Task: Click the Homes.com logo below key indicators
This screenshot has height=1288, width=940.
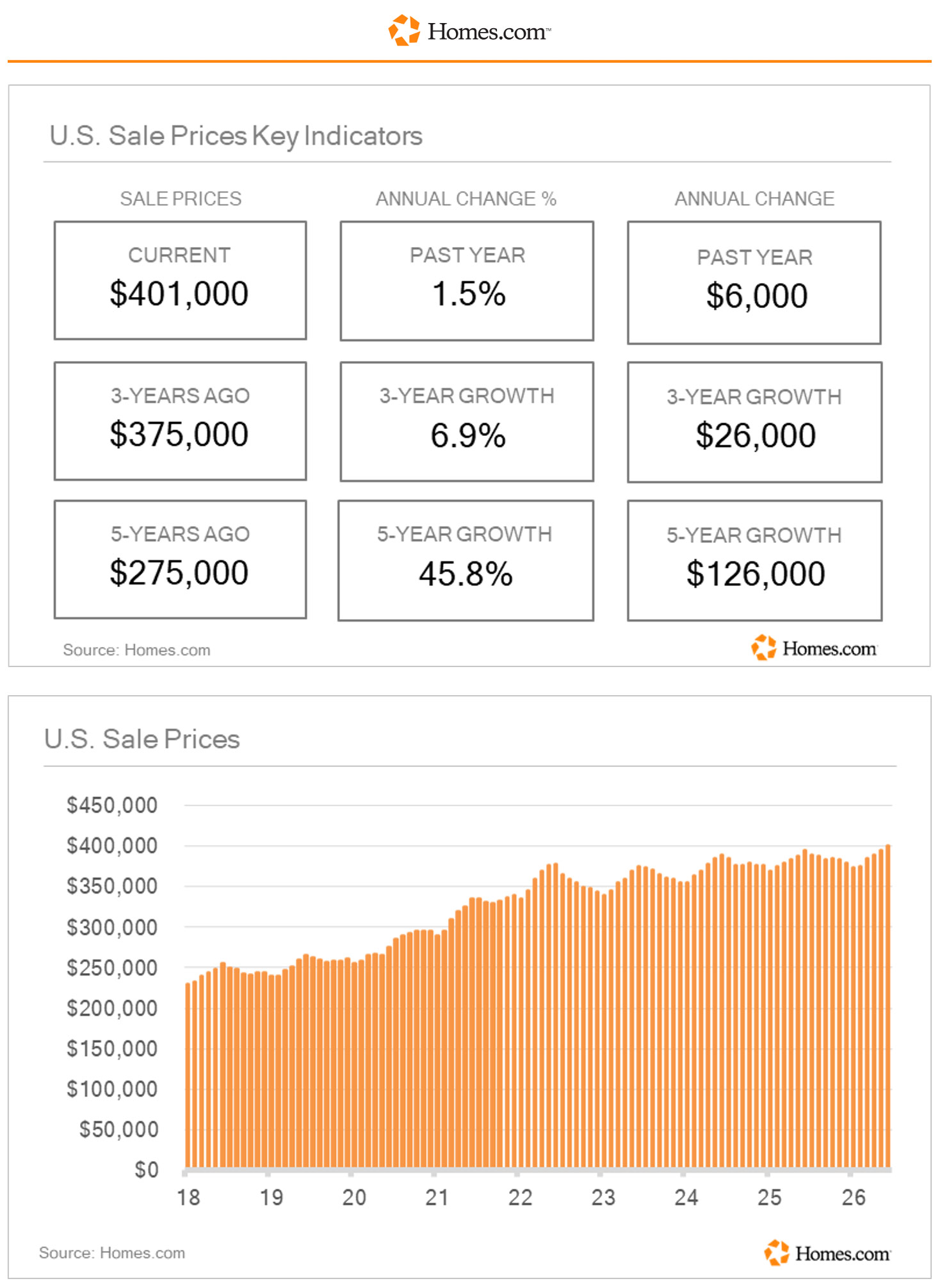Action: point(814,648)
